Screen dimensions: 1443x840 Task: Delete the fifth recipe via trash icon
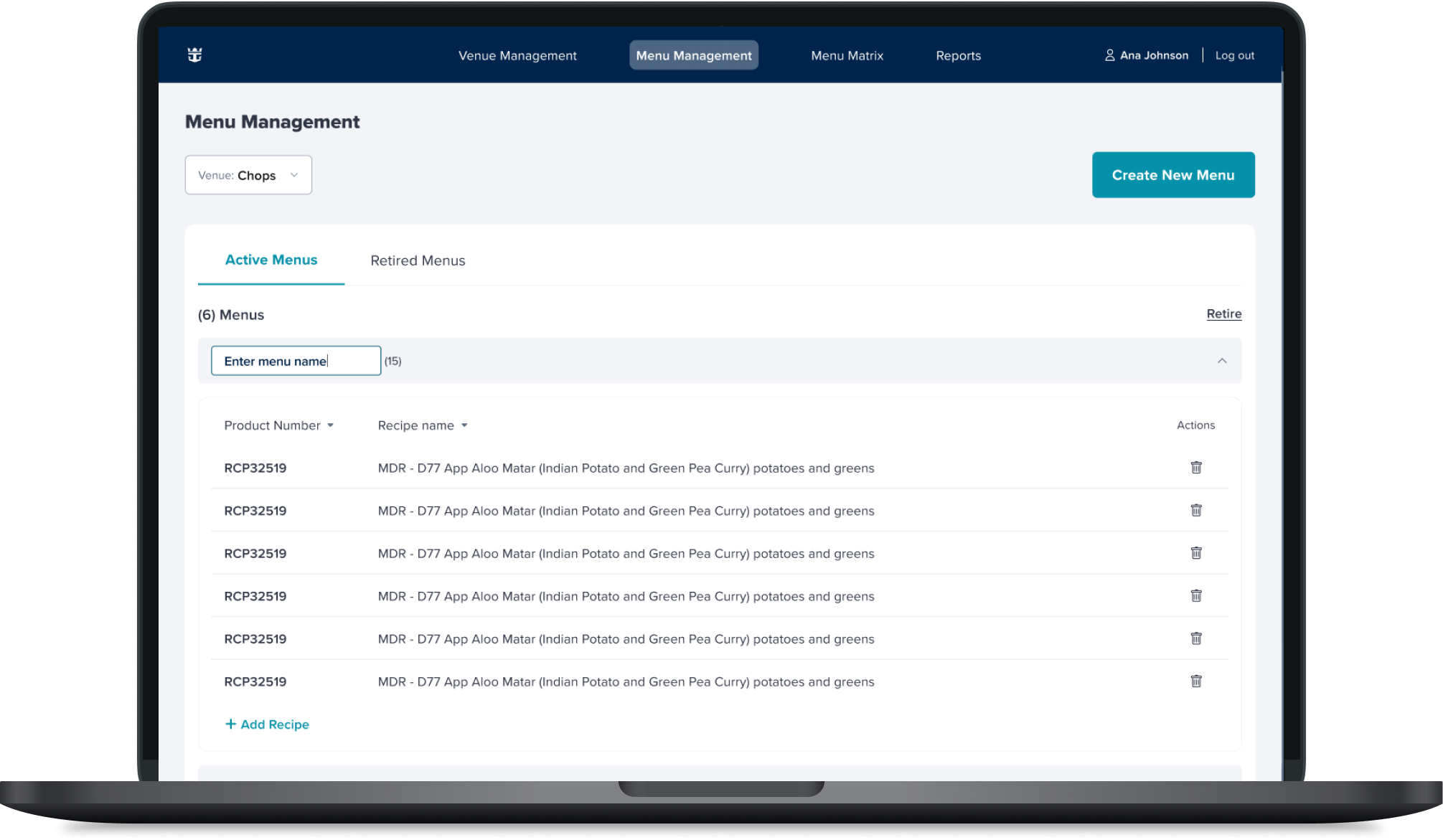click(x=1195, y=638)
